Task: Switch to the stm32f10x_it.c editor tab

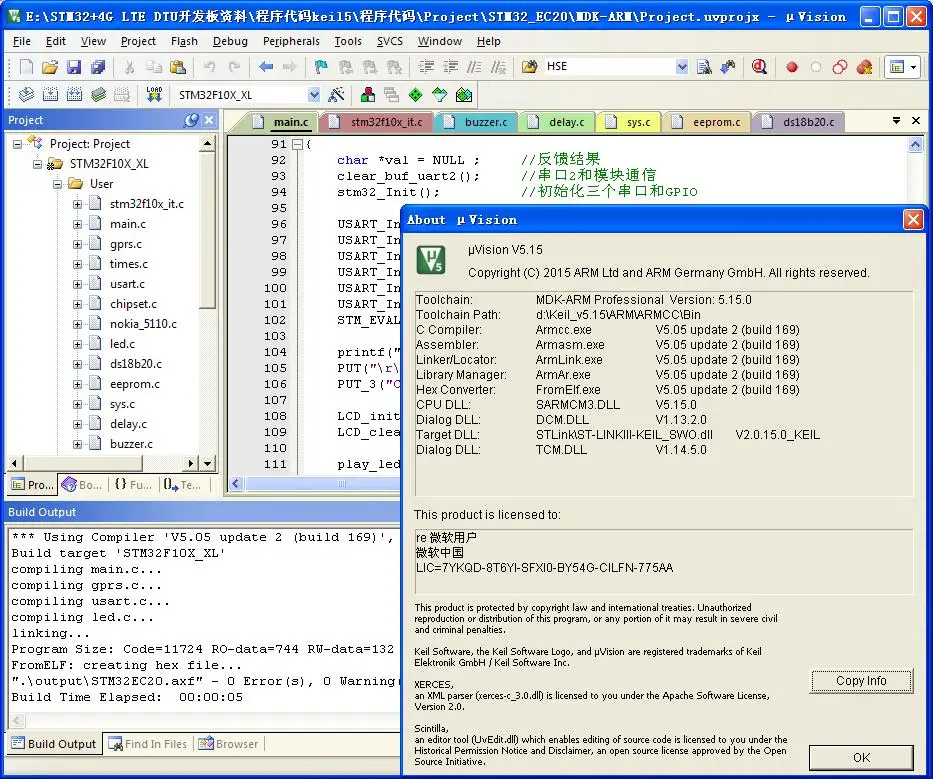Action: tap(377, 122)
